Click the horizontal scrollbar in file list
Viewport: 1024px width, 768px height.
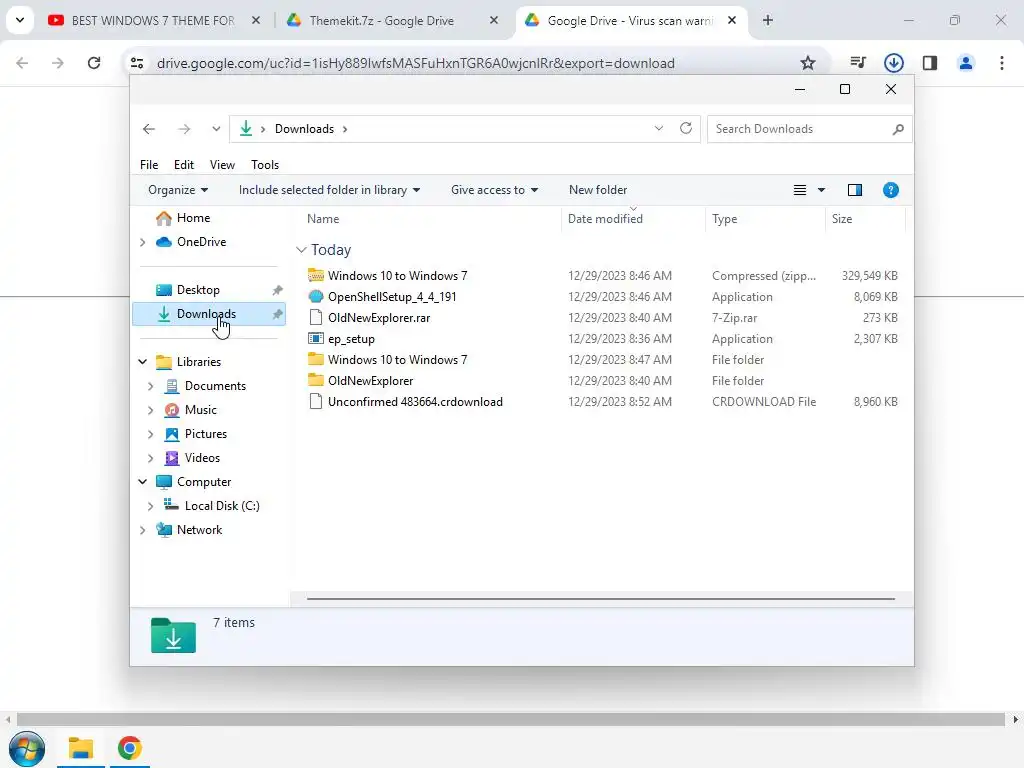coord(600,598)
